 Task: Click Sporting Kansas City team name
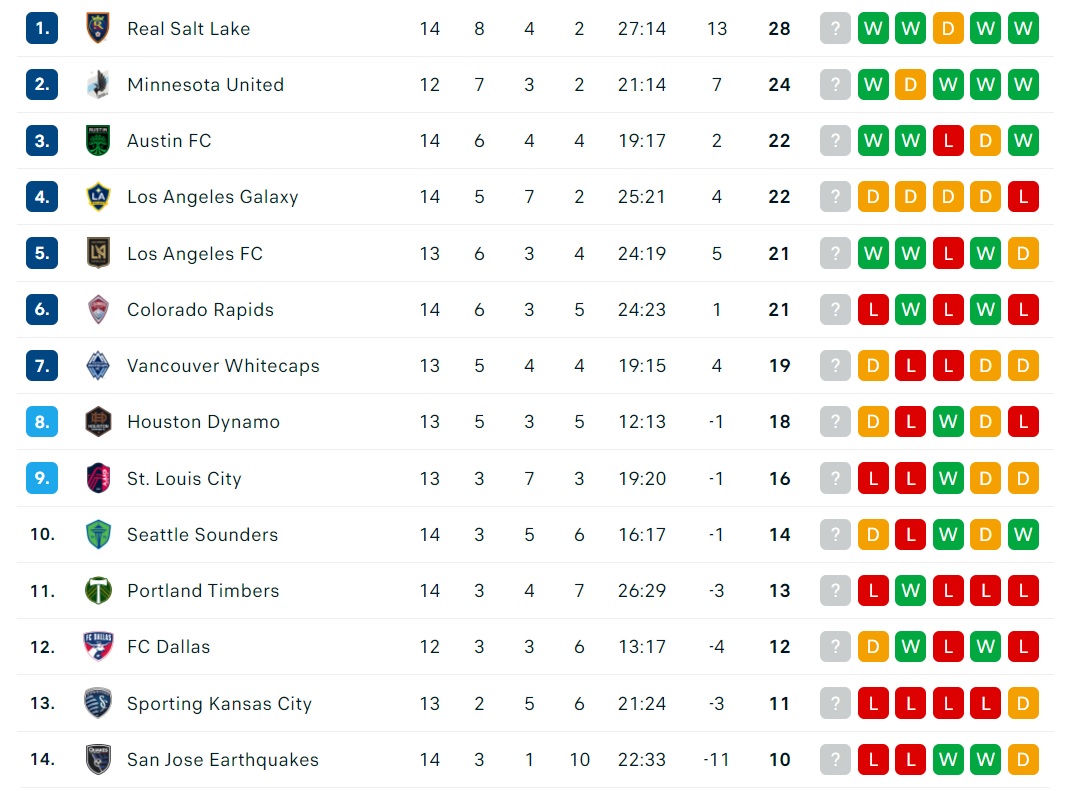219,704
